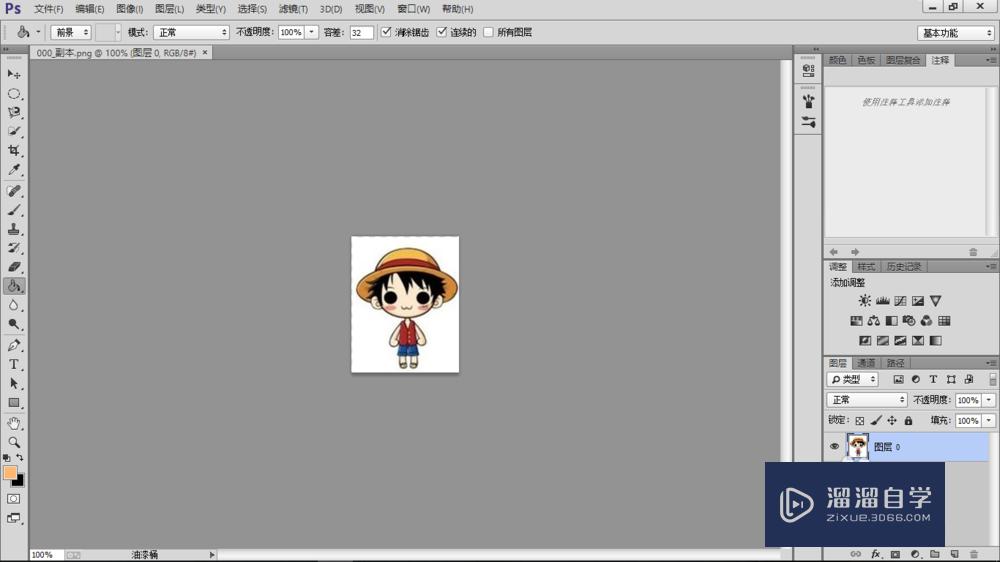Select the Rectangle shape tool

click(13, 403)
